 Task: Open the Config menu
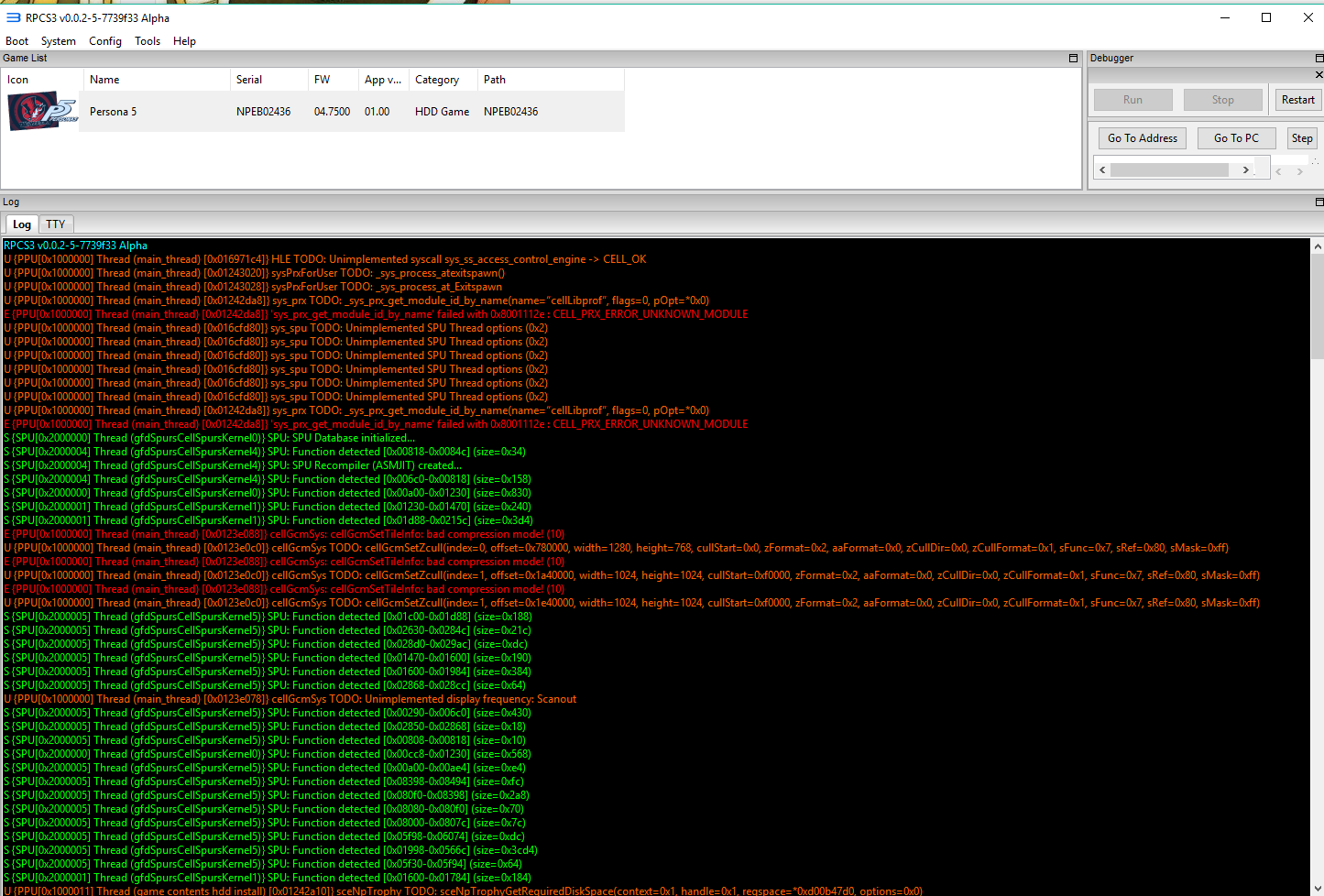tap(104, 41)
